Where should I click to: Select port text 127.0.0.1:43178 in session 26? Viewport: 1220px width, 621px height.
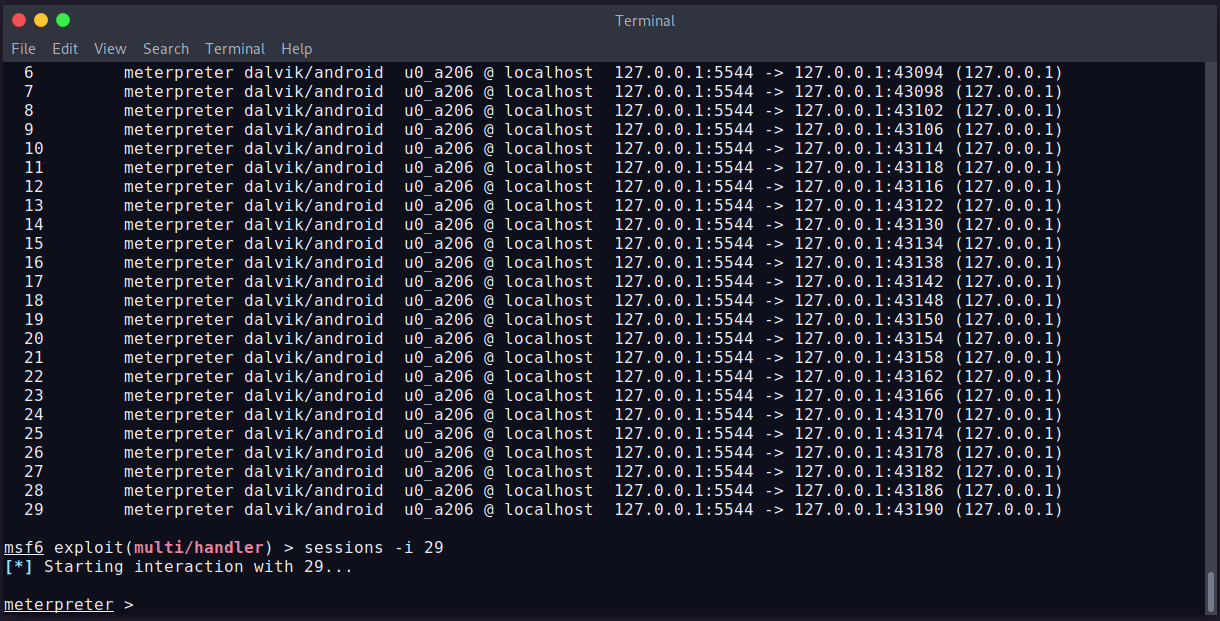869,452
